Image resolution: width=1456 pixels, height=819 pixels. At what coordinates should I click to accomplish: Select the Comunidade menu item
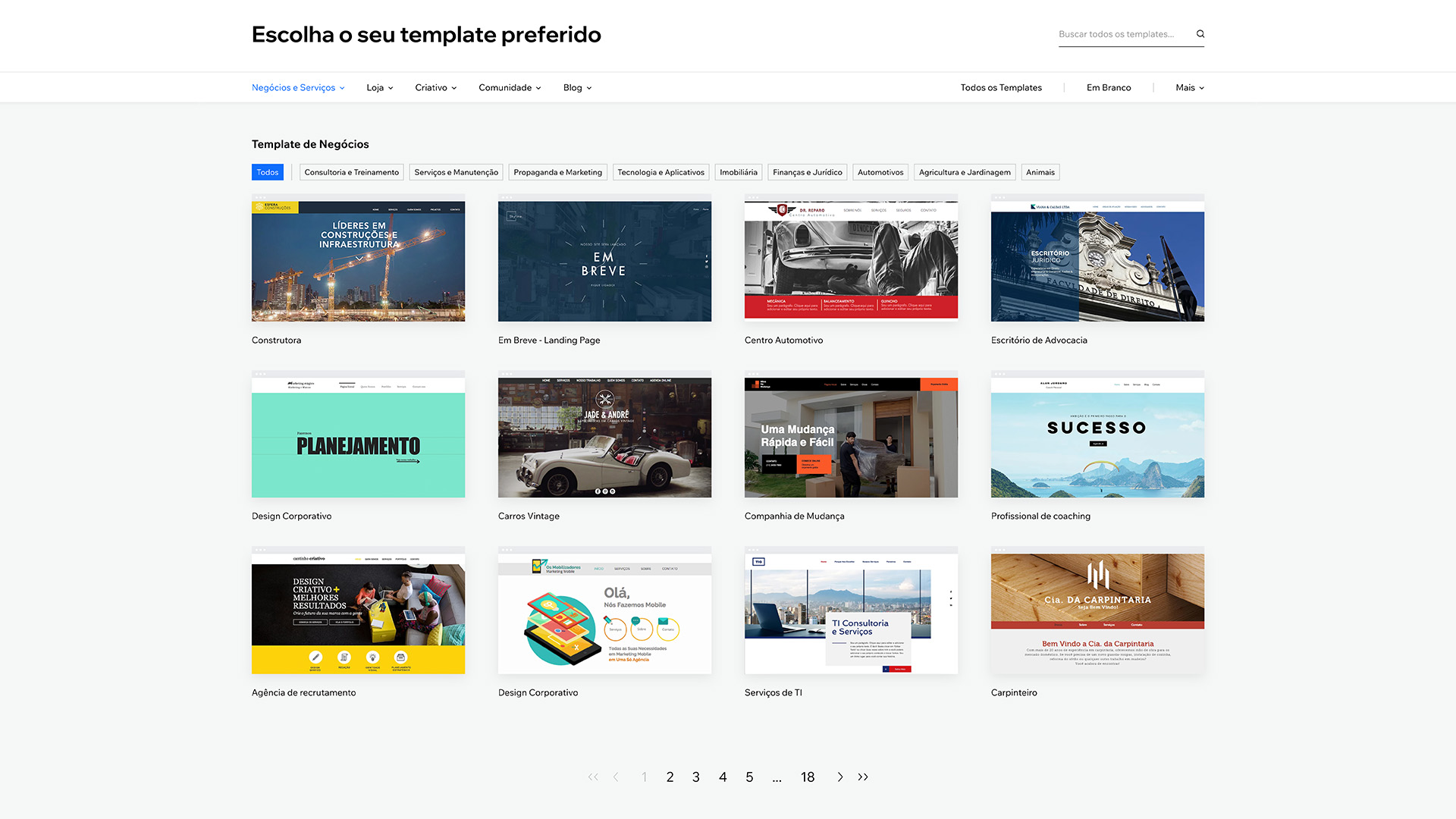[509, 87]
